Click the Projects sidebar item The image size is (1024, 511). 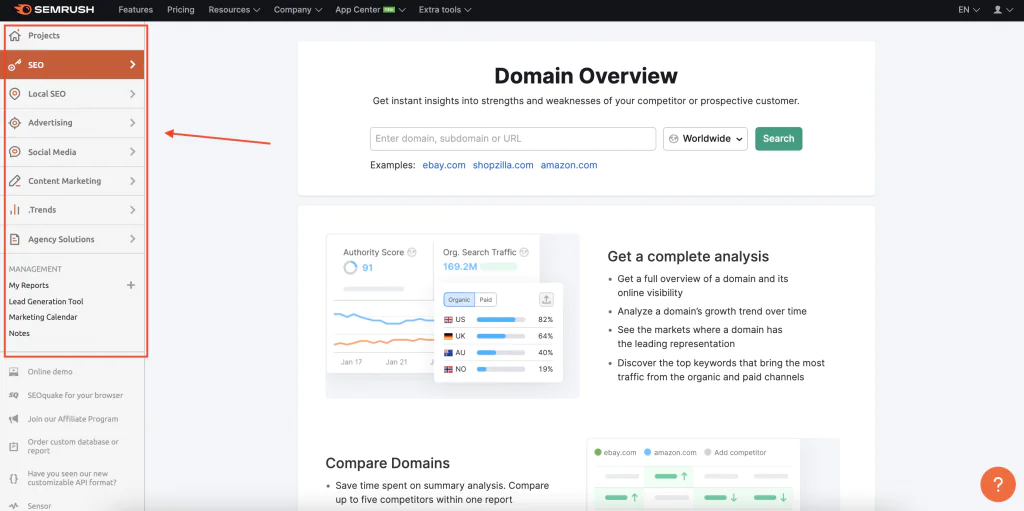(x=72, y=35)
